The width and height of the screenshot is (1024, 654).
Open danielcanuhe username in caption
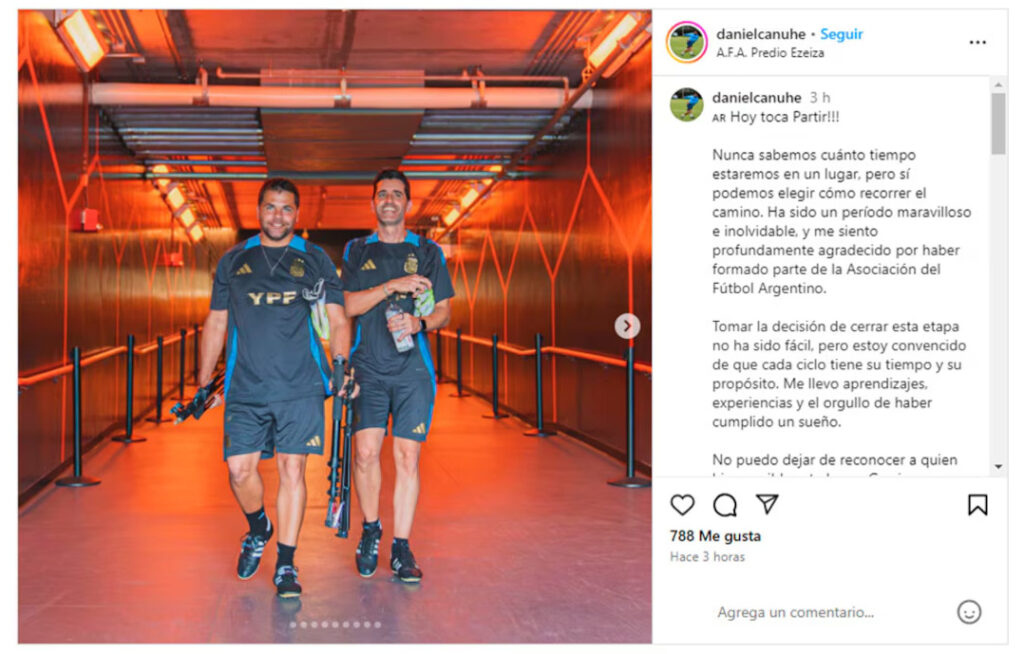tap(756, 97)
